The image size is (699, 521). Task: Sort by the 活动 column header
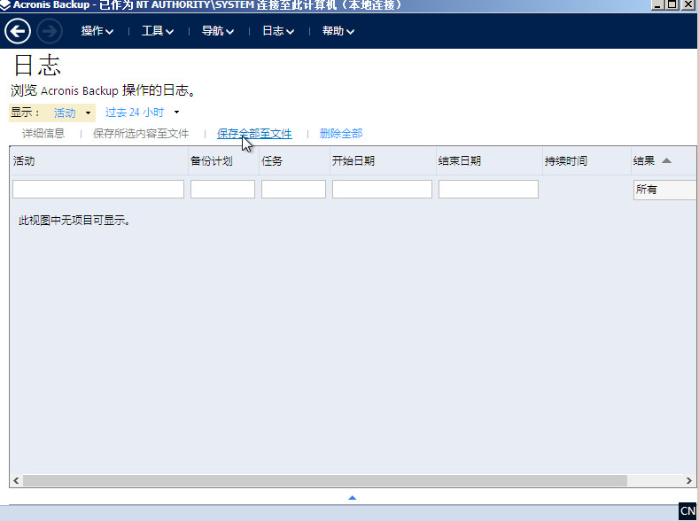point(99,161)
